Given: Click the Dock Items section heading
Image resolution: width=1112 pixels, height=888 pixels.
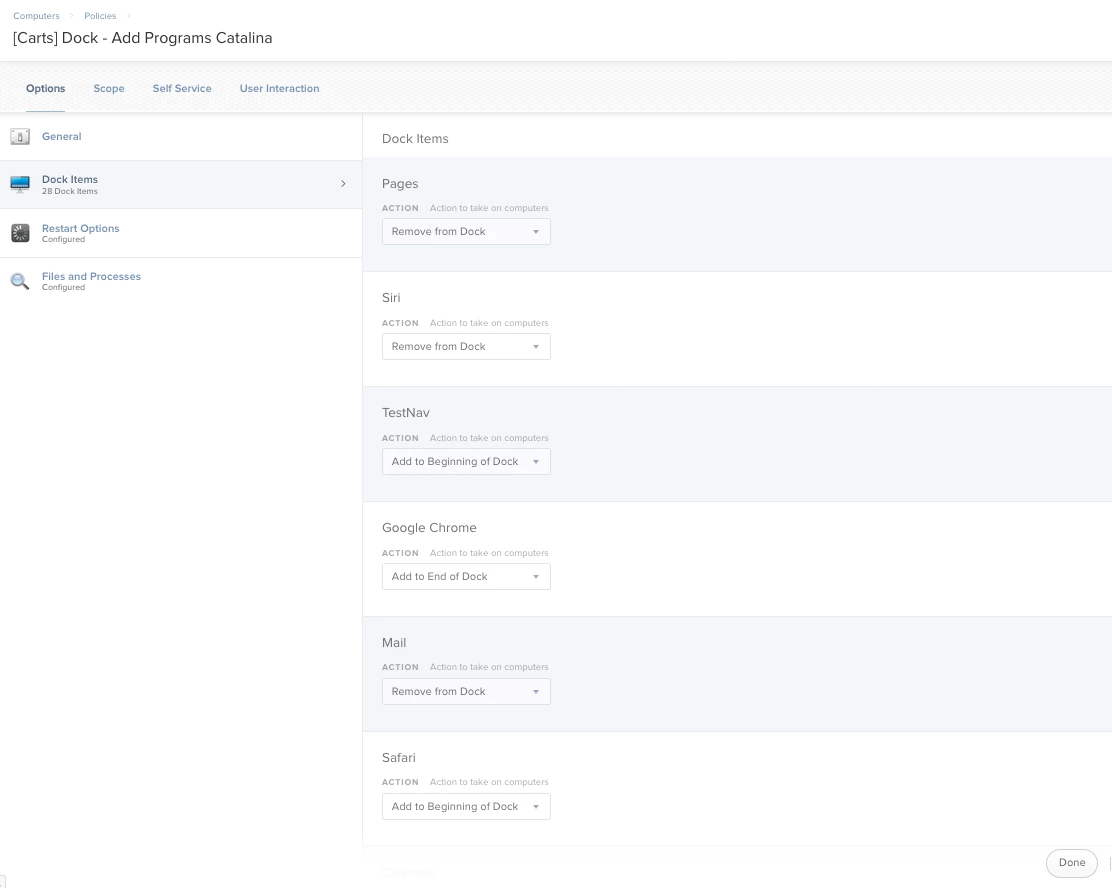Looking at the screenshot, I should (x=415, y=139).
